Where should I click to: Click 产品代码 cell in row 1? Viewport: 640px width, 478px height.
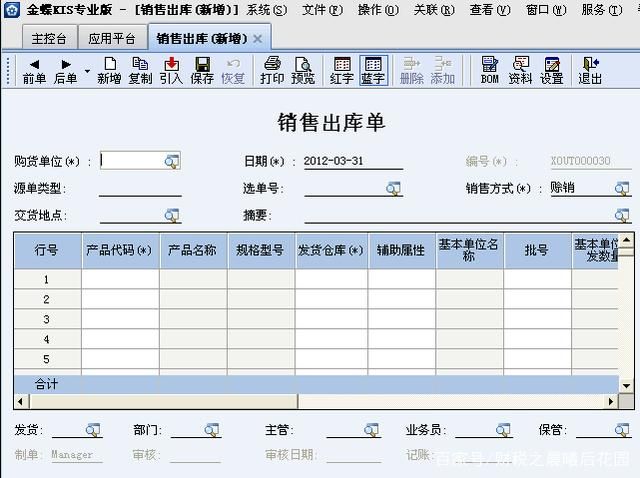tap(120, 279)
